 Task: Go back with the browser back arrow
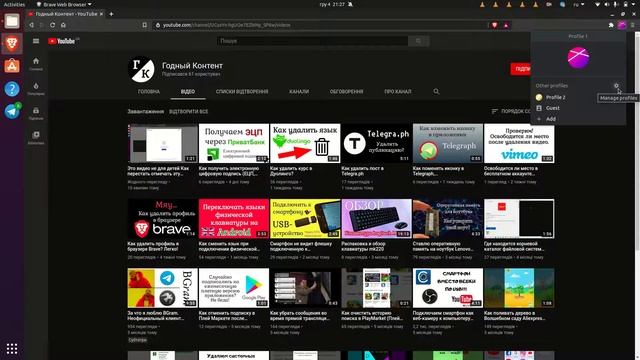[31, 25]
